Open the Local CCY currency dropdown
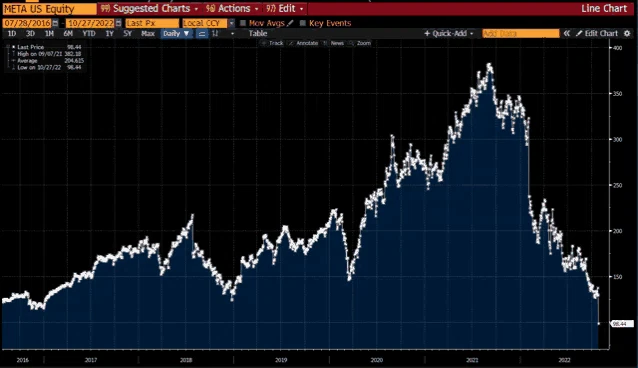The width and height of the screenshot is (638, 368). 232,23
